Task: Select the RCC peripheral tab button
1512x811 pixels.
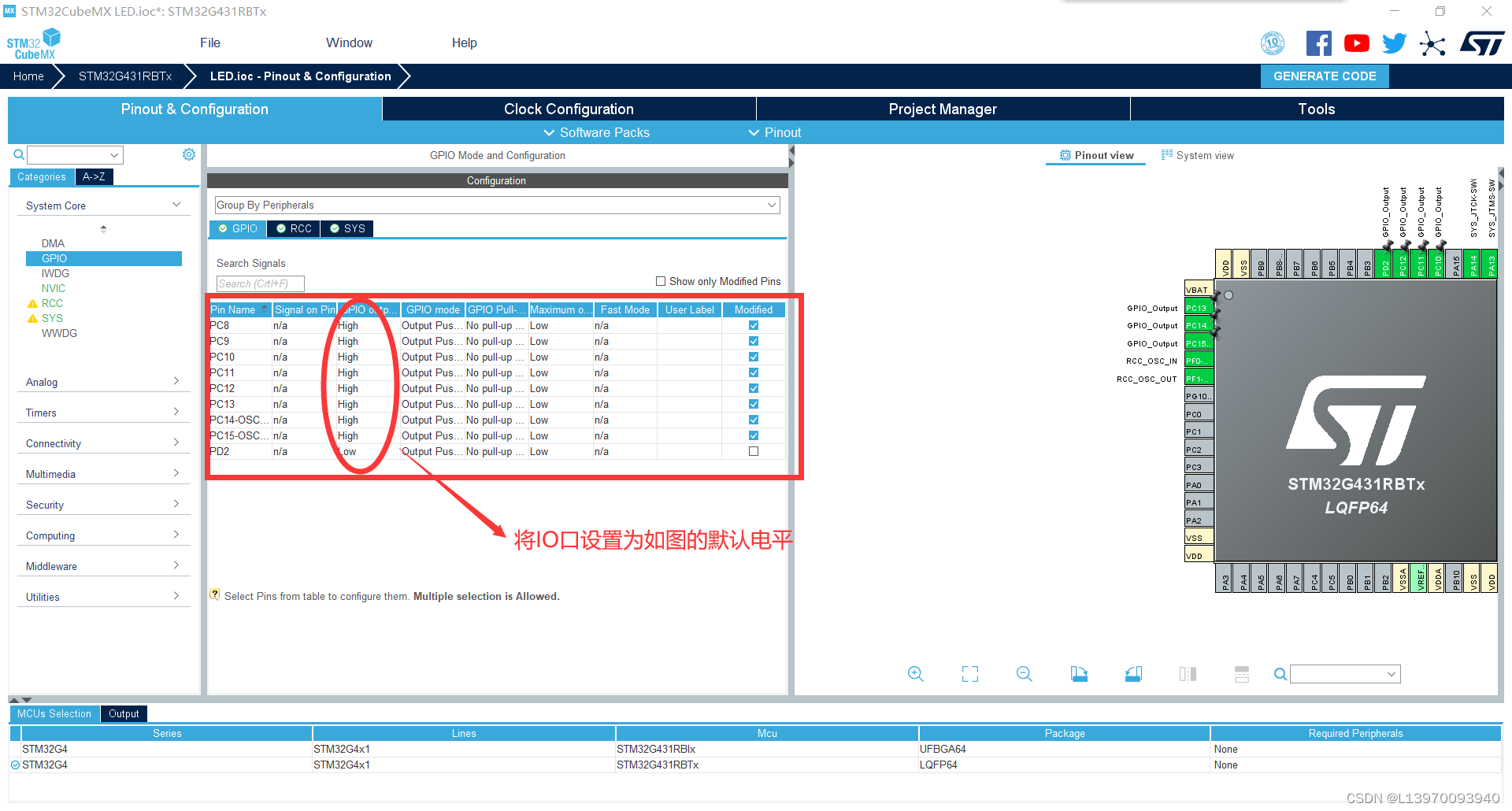Action: point(294,228)
